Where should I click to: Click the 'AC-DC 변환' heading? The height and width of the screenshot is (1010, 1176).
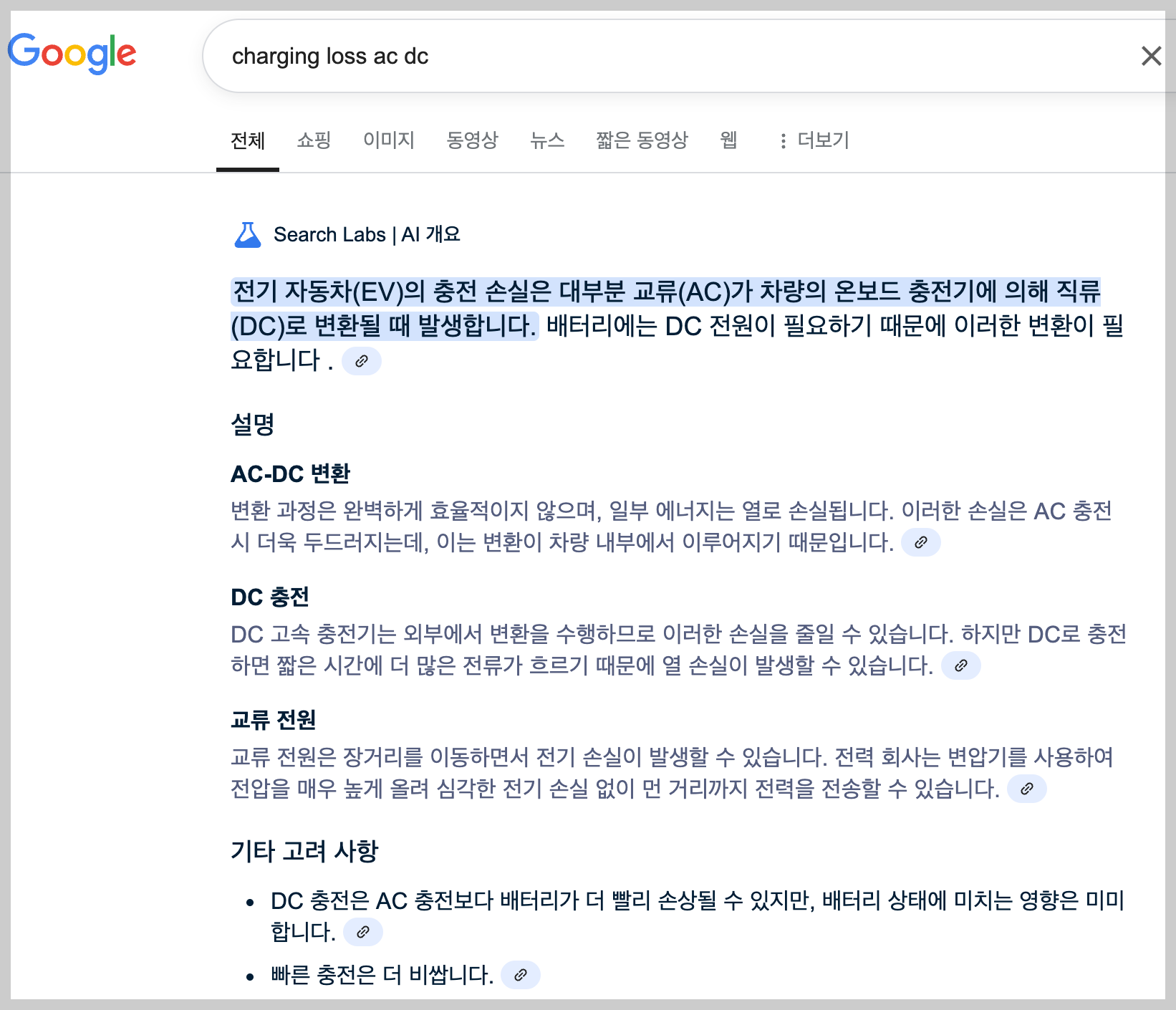pyautogui.click(x=290, y=473)
